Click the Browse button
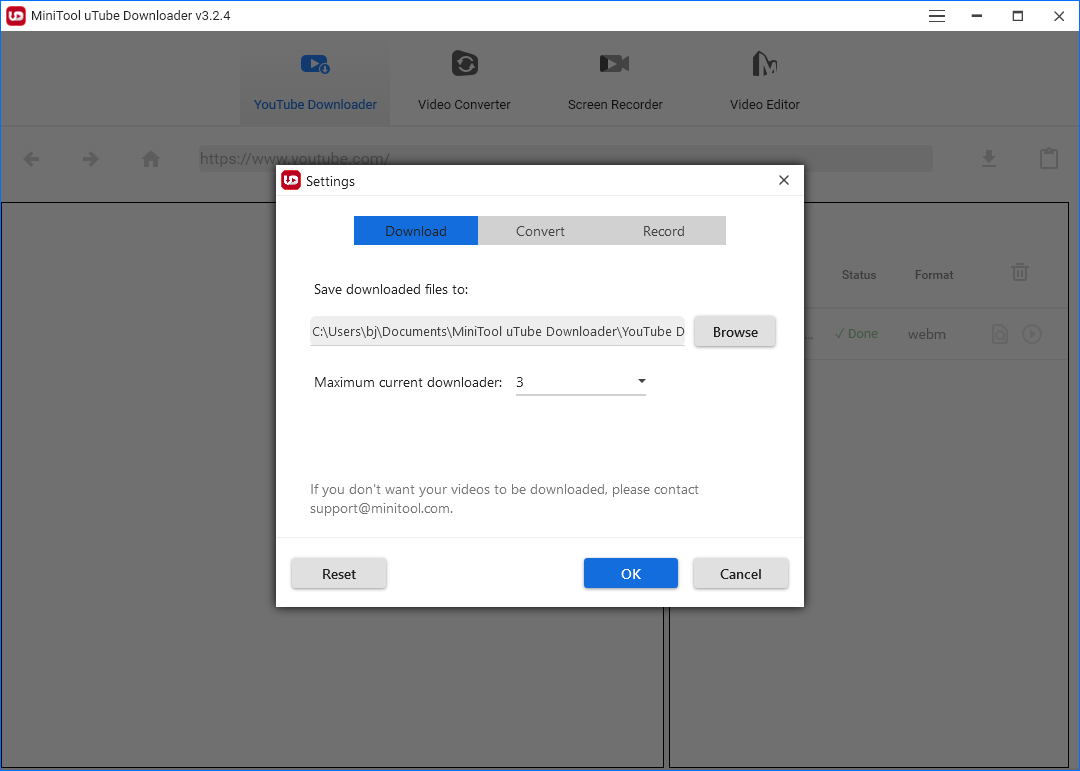1080x771 pixels. pos(735,332)
